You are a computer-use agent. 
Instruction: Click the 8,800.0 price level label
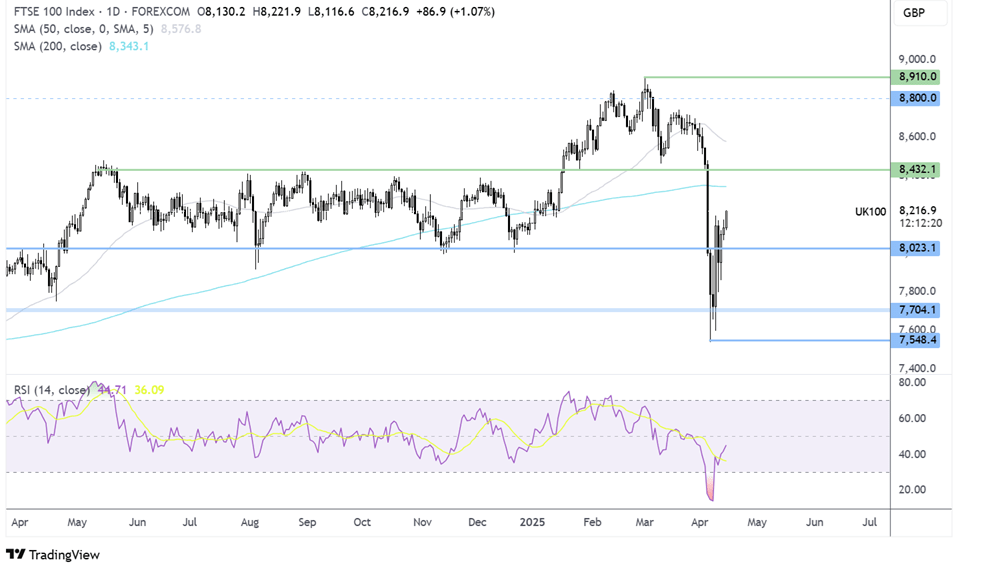click(916, 98)
